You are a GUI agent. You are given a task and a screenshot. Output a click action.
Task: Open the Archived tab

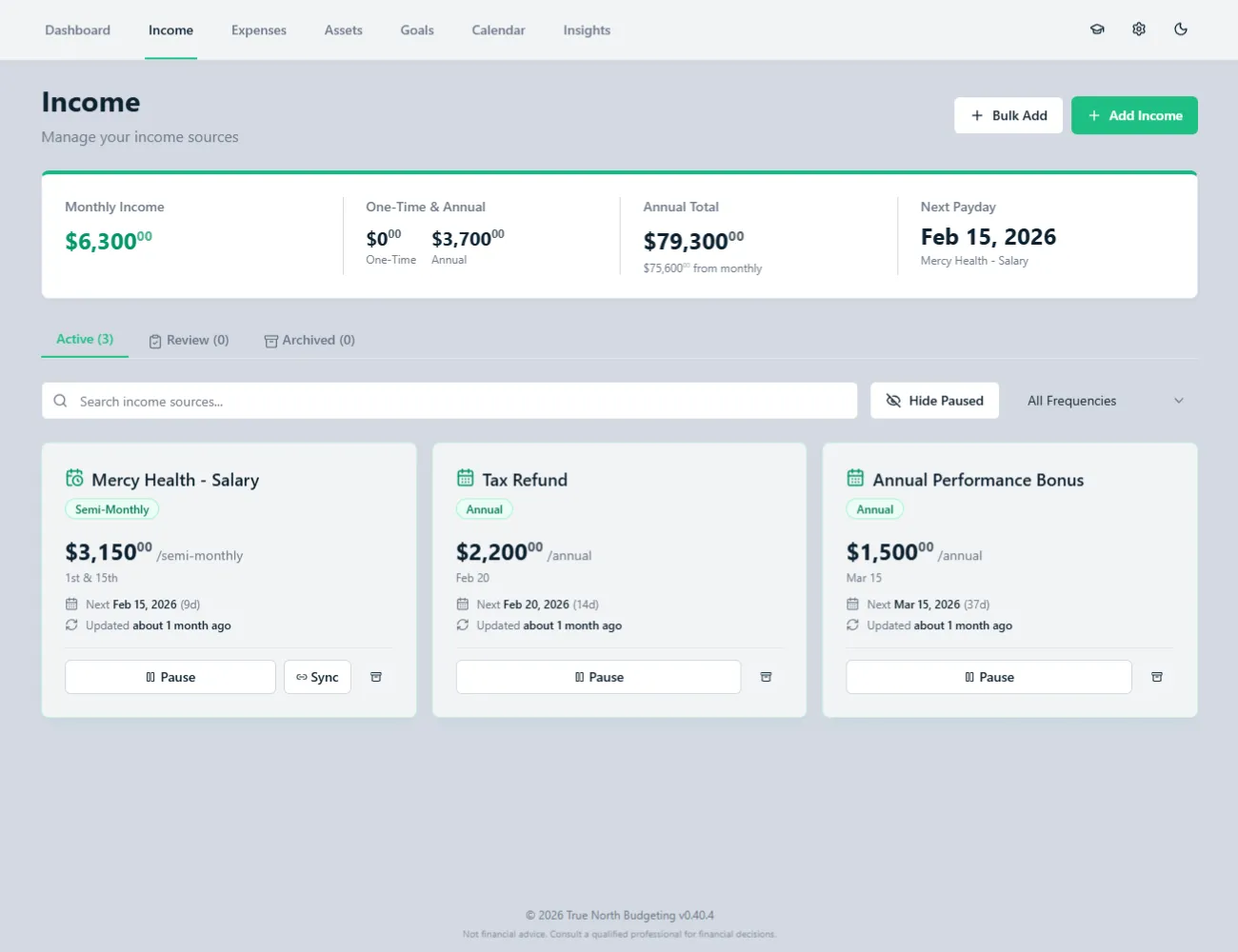[x=309, y=339]
